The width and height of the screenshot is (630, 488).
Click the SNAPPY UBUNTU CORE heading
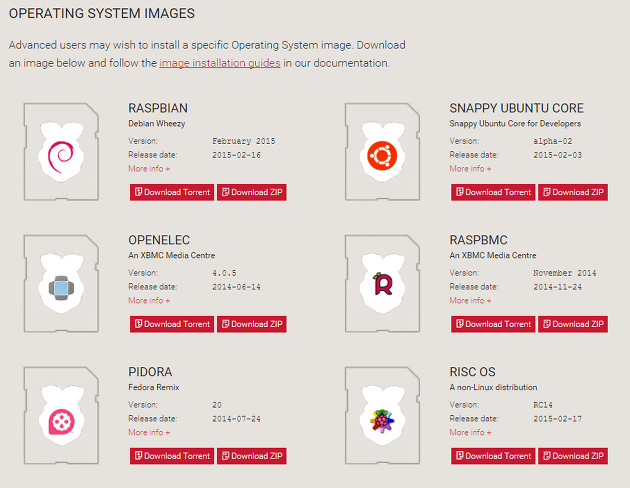coord(516,108)
